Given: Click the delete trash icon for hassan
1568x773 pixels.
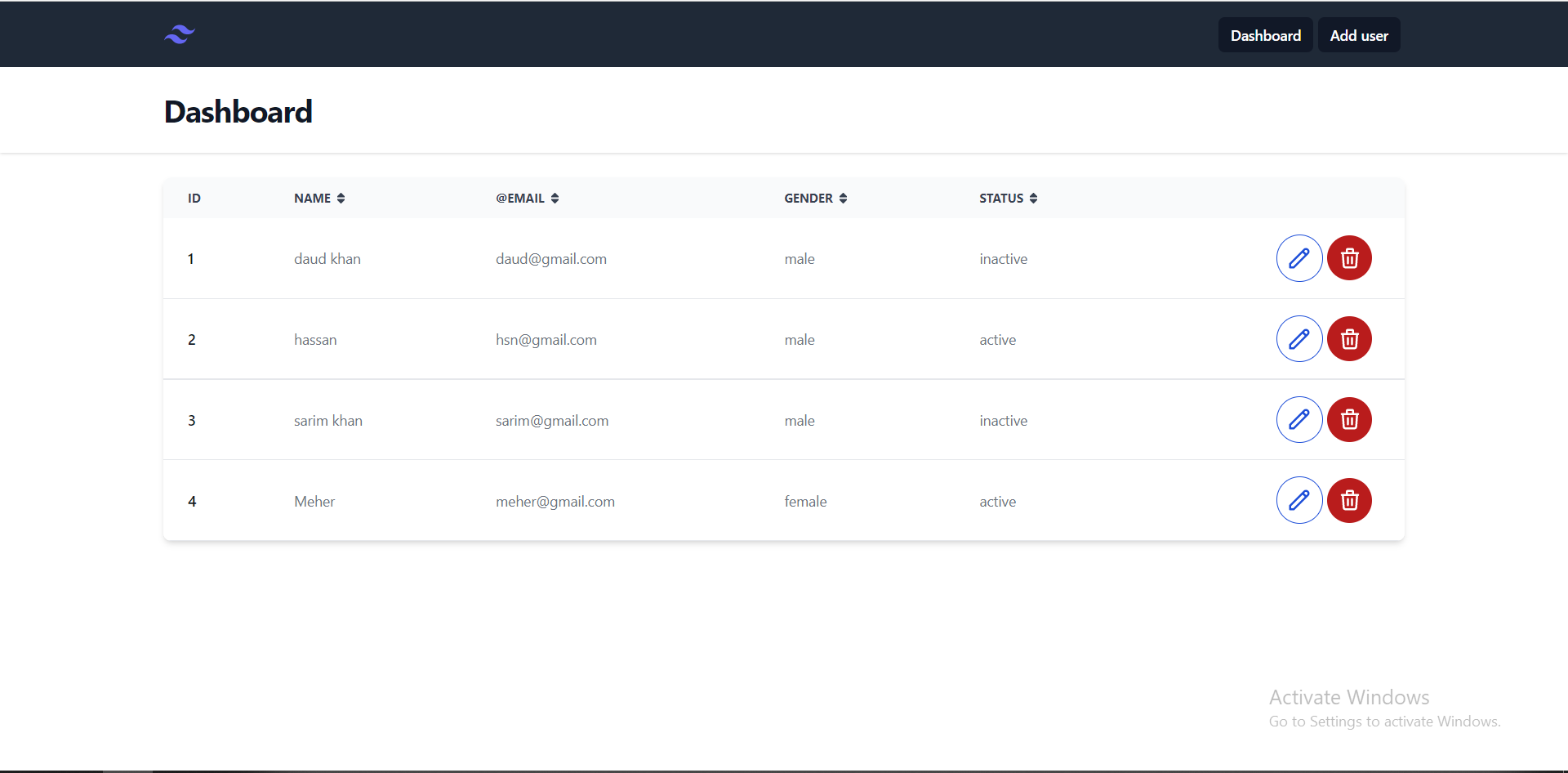Looking at the screenshot, I should click(x=1348, y=339).
